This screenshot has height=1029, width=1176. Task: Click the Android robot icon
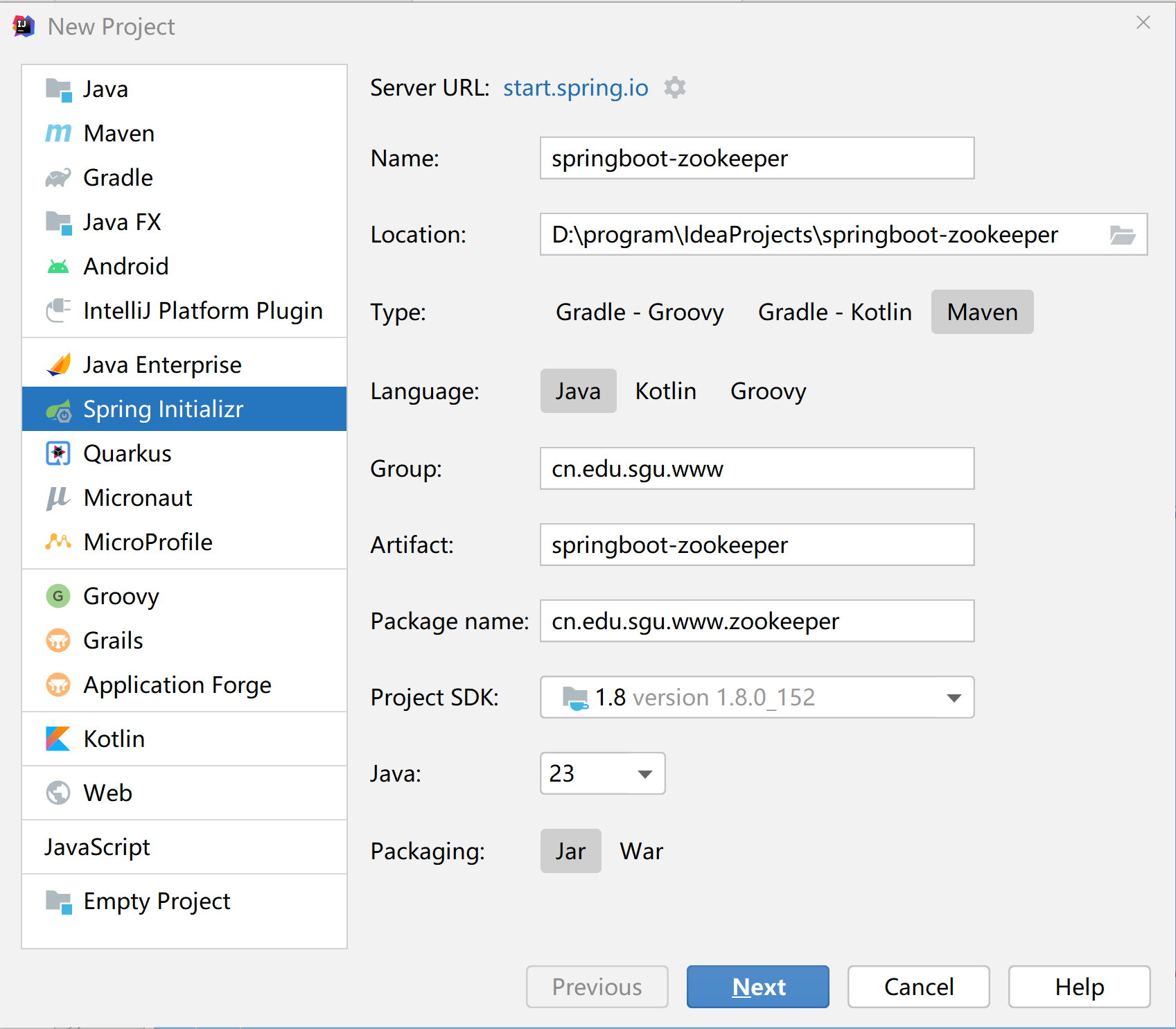(x=58, y=267)
